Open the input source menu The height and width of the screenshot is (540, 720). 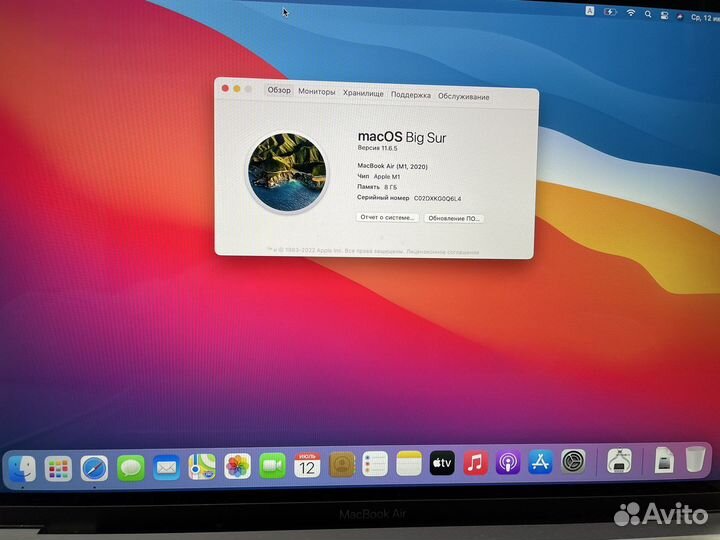590,11
